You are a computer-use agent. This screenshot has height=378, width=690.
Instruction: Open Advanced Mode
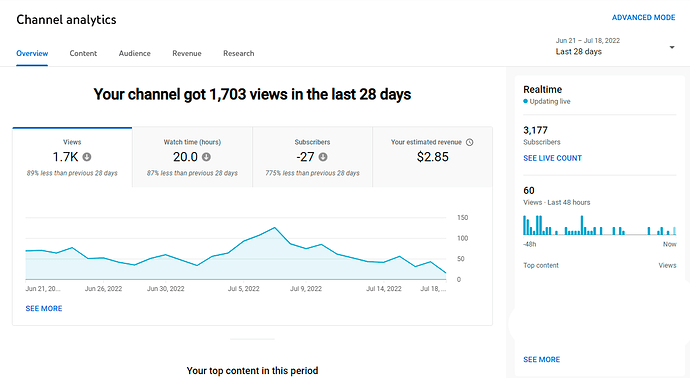pyautogui.click(x=643, y=18)
